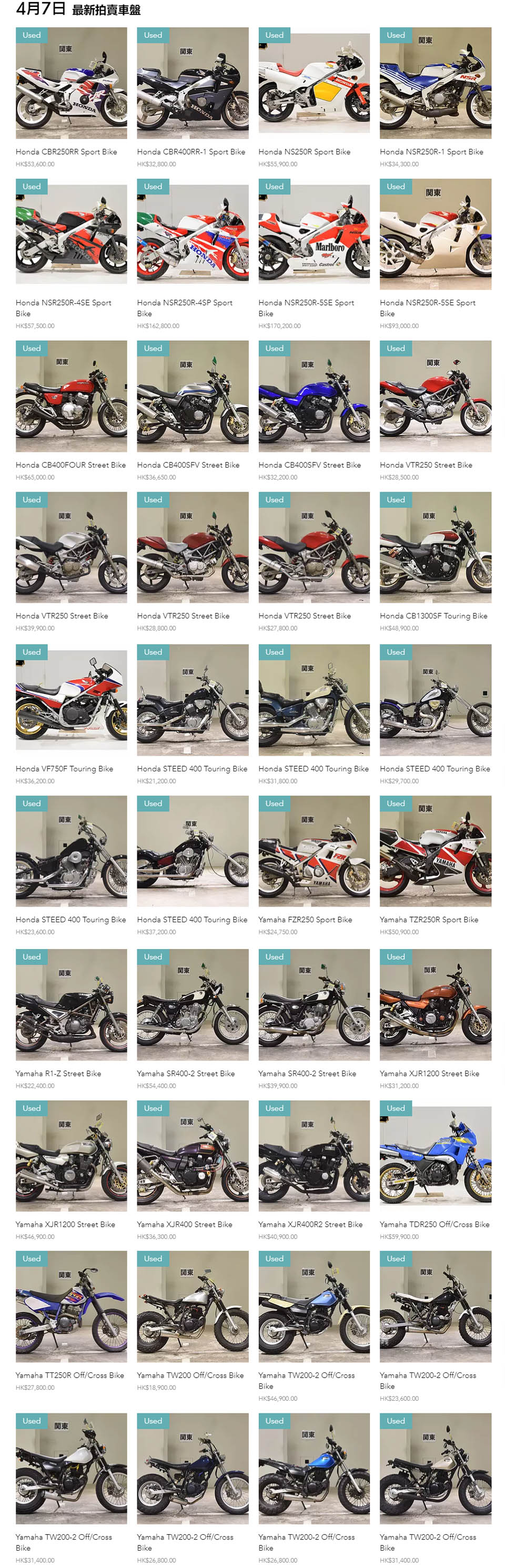View the Honda CB400FOUR Street Bike photo
The height and width of the screenshot is (1568, 505).
pyautogui.click(x=71, y=396)
